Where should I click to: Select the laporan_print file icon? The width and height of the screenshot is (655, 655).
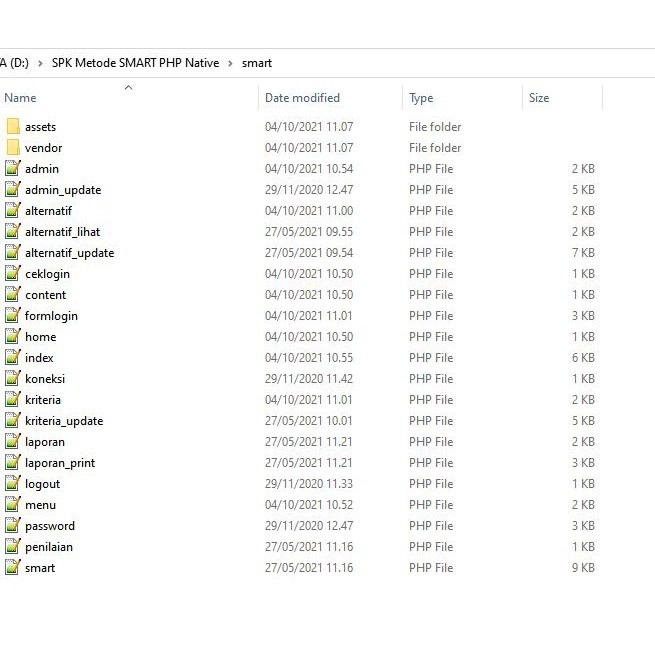(x=13, y=462)
